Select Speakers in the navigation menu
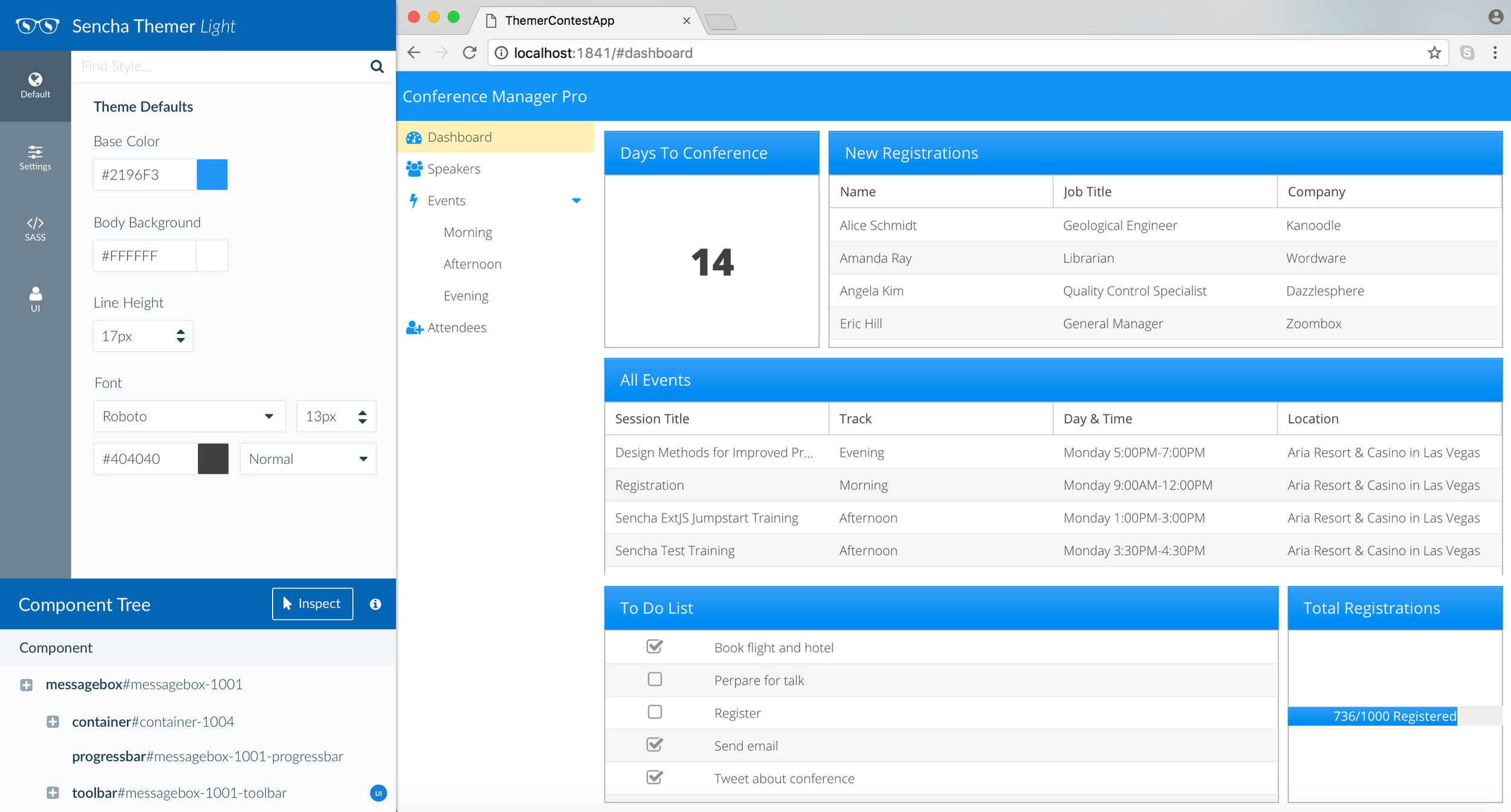This screenshot has height=812, width=1511. 453,169
